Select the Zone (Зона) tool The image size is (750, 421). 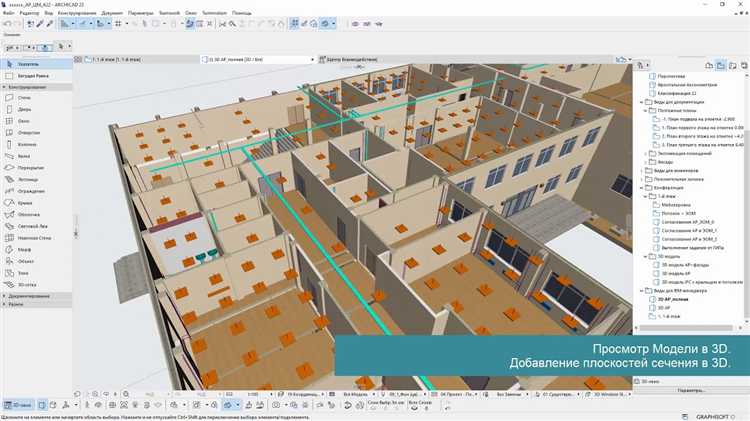(x=36, y=273)
